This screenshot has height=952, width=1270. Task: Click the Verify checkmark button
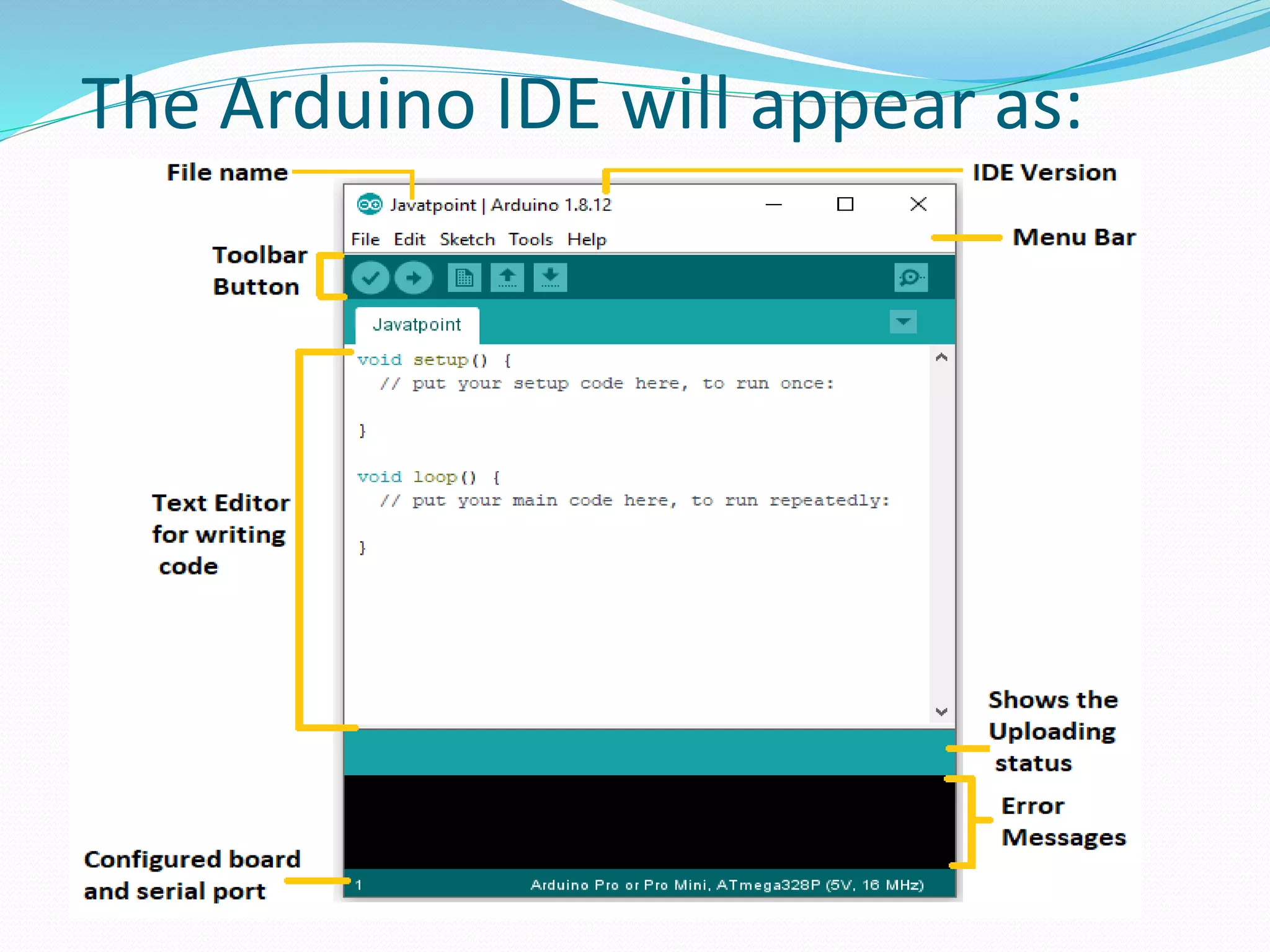click(x=370, y=278)
